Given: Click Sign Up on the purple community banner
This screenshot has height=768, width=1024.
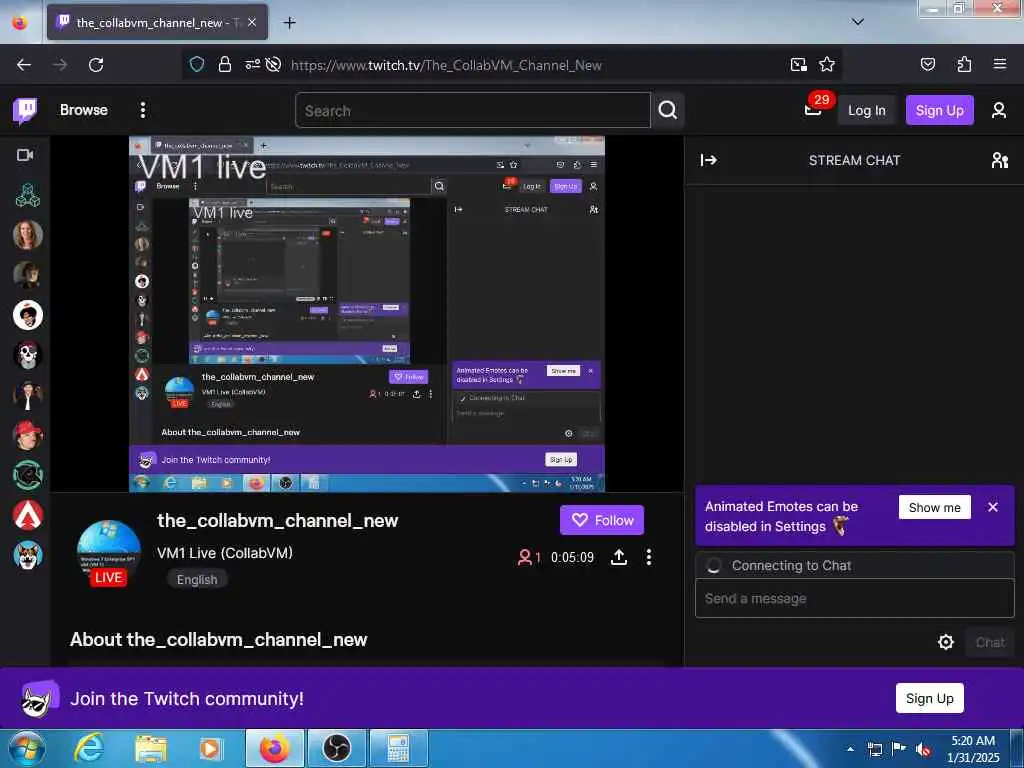Looking at the screenshot, I should (929, 698).
